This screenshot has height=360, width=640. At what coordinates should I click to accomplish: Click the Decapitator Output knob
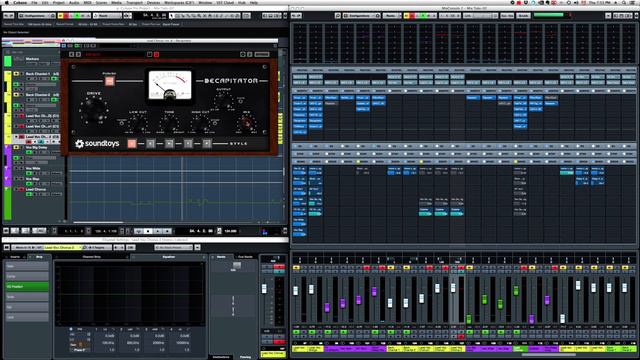223,100
